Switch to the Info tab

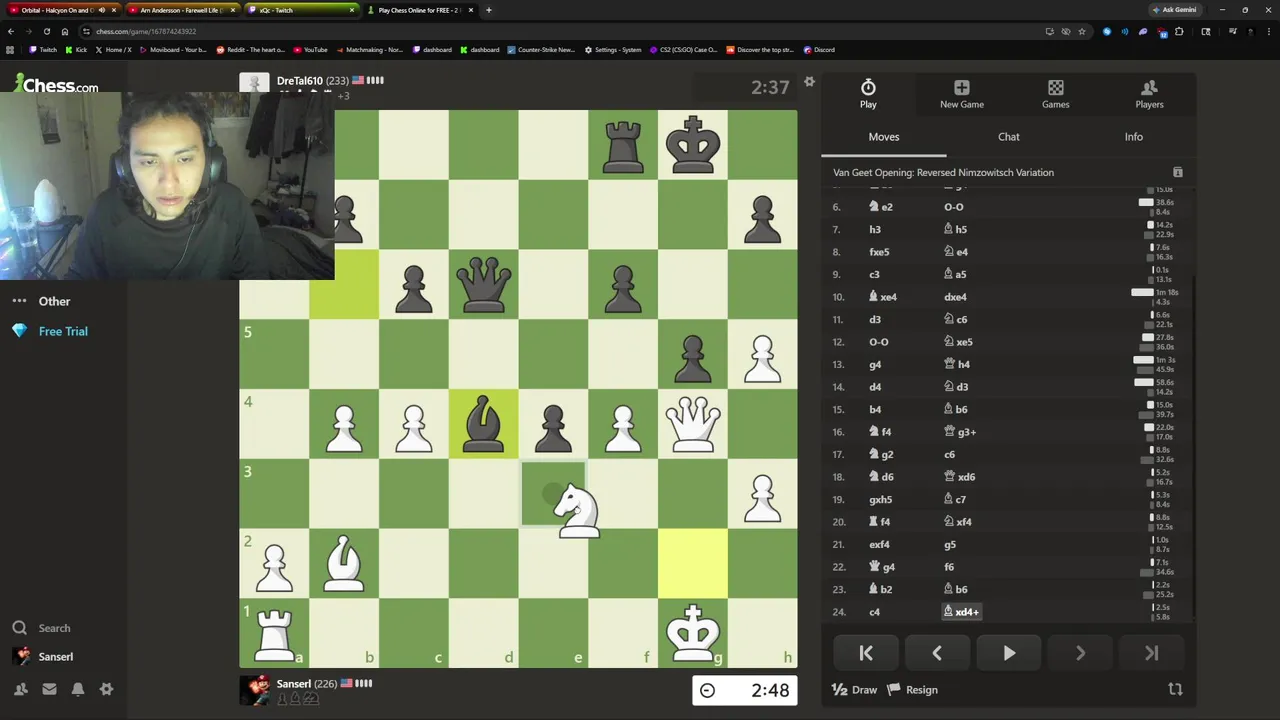click(1133, 137)
